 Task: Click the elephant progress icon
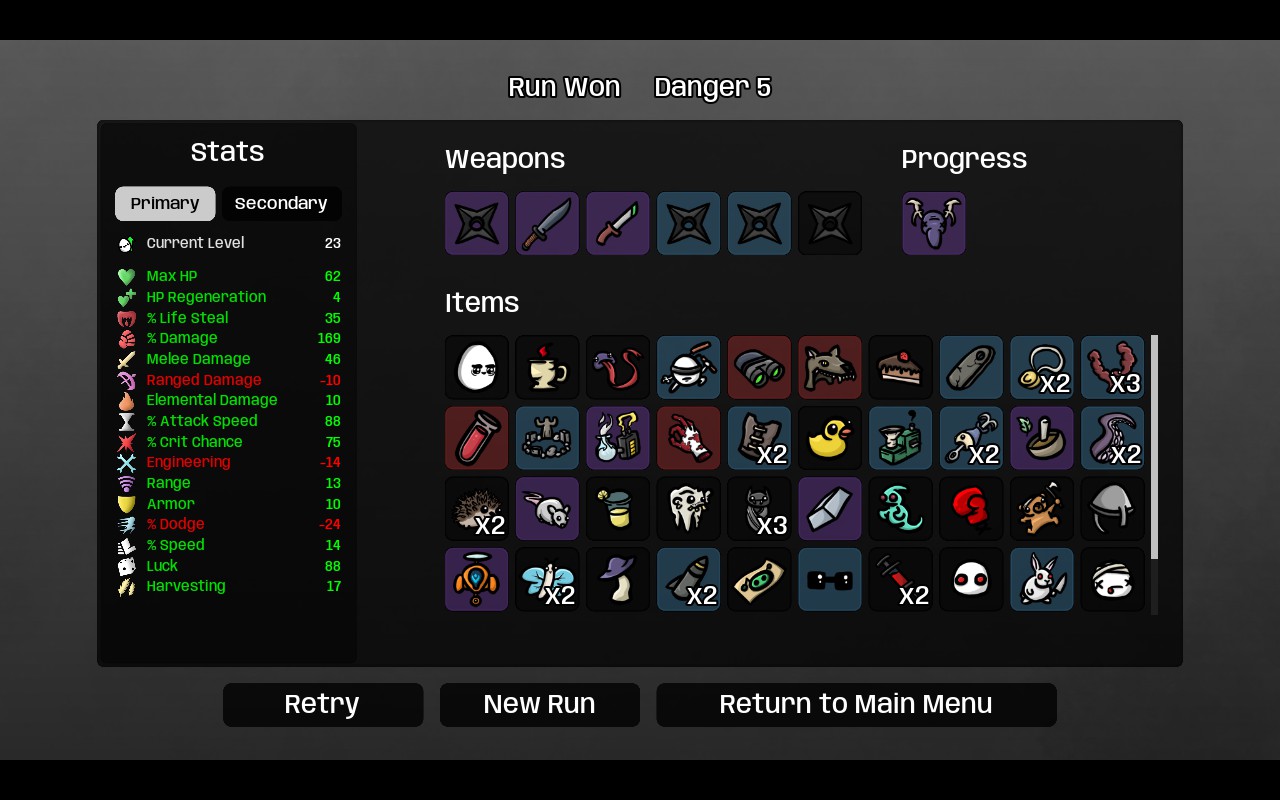934,223
